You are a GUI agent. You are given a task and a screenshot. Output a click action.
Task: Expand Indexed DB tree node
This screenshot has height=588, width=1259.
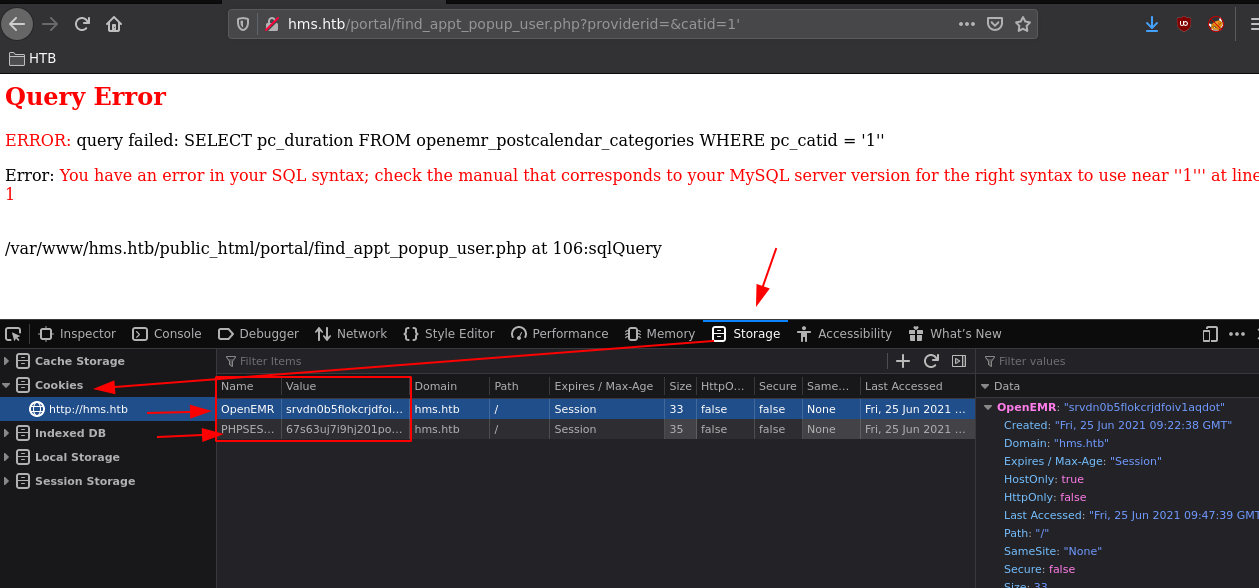pos(7,433)
